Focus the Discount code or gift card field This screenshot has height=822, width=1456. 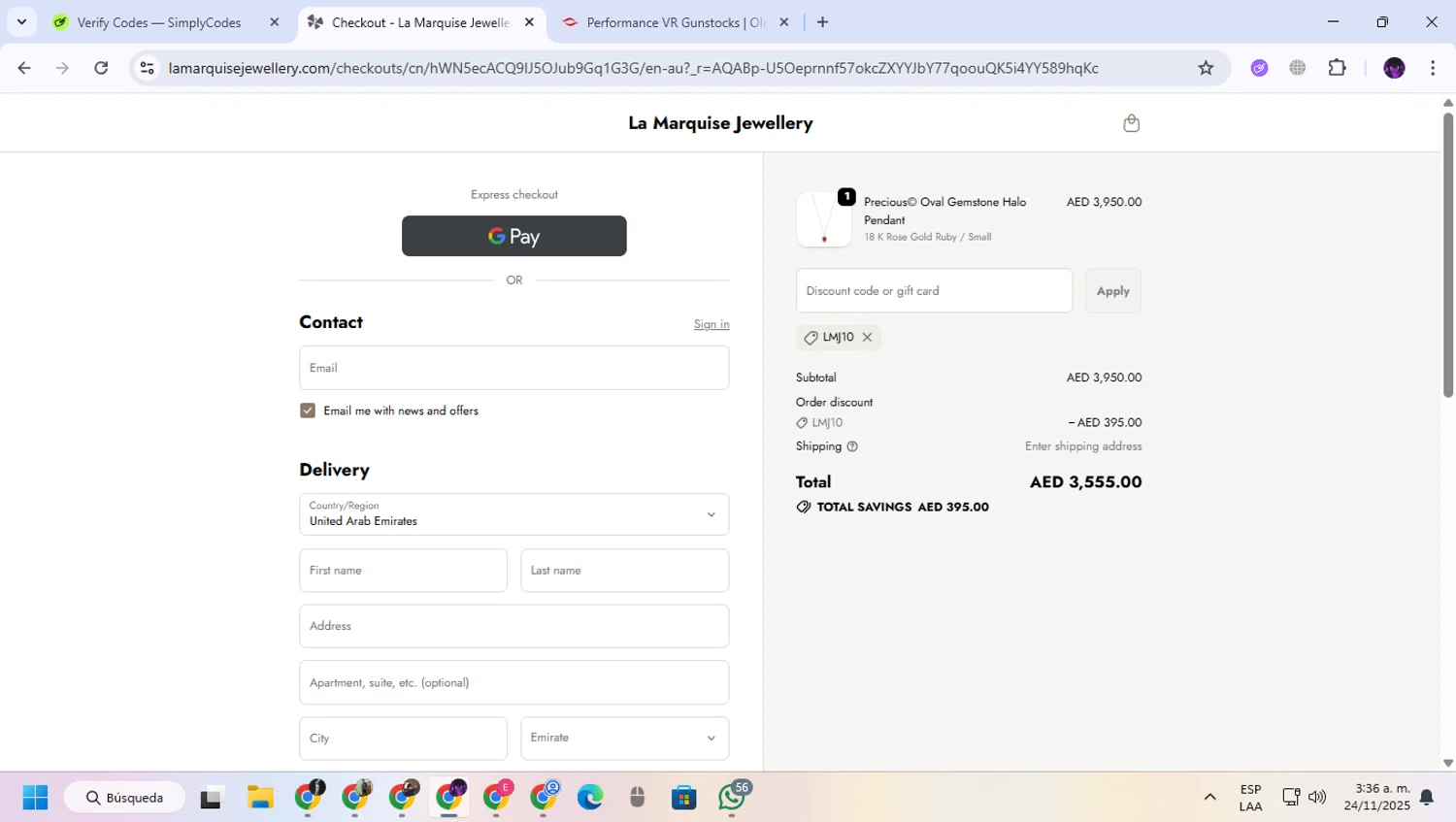(x=935, y=291)
